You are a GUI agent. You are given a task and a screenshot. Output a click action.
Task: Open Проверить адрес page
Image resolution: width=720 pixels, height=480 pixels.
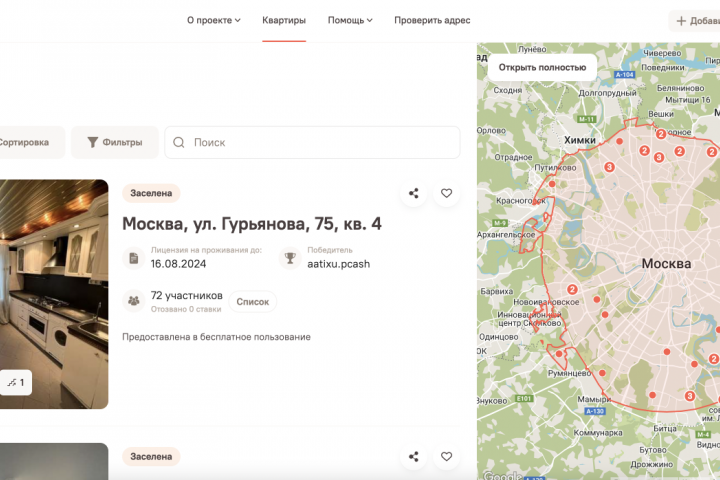click(432, 20)
